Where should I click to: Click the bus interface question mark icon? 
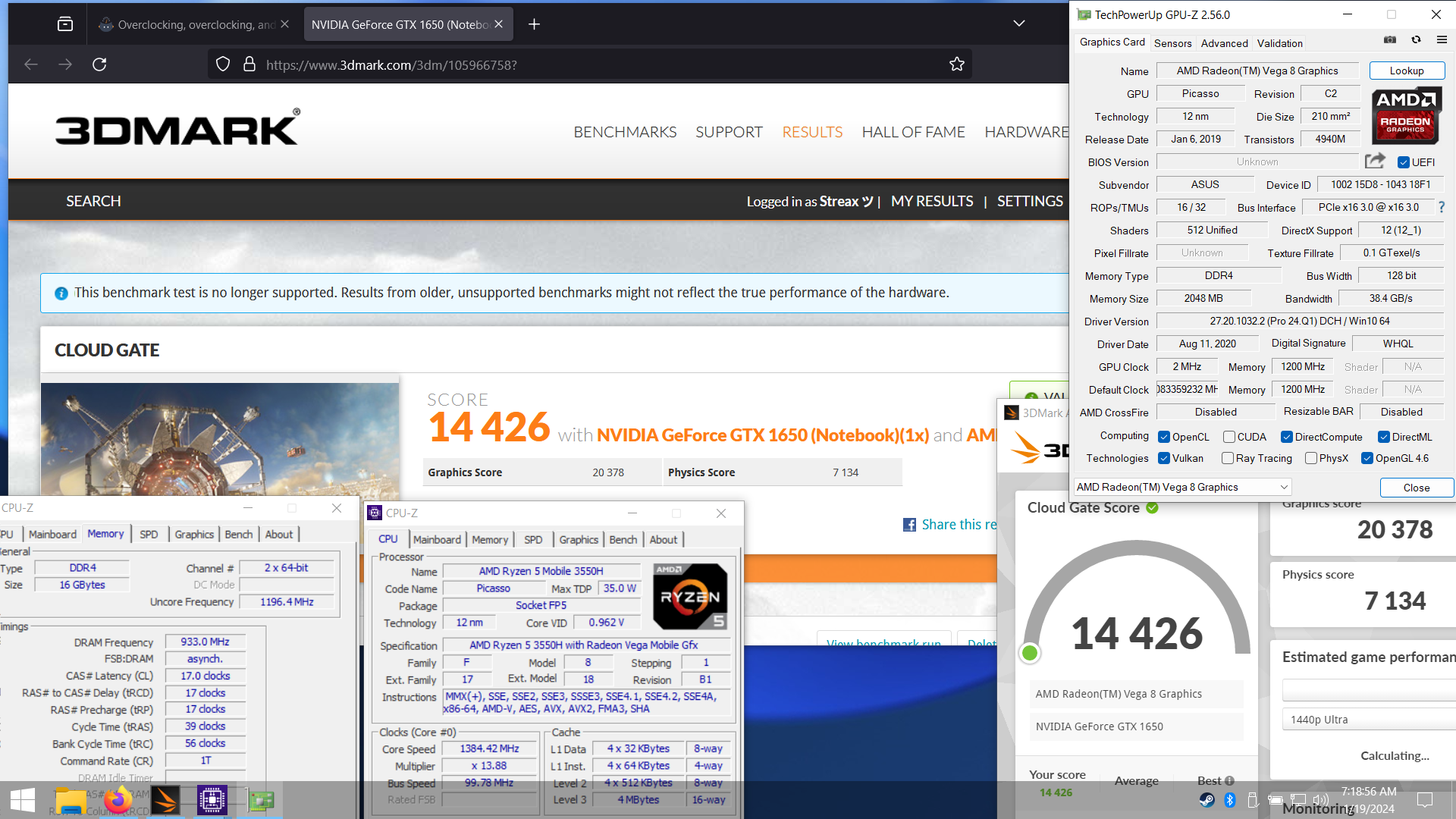tap(1442, 207)
